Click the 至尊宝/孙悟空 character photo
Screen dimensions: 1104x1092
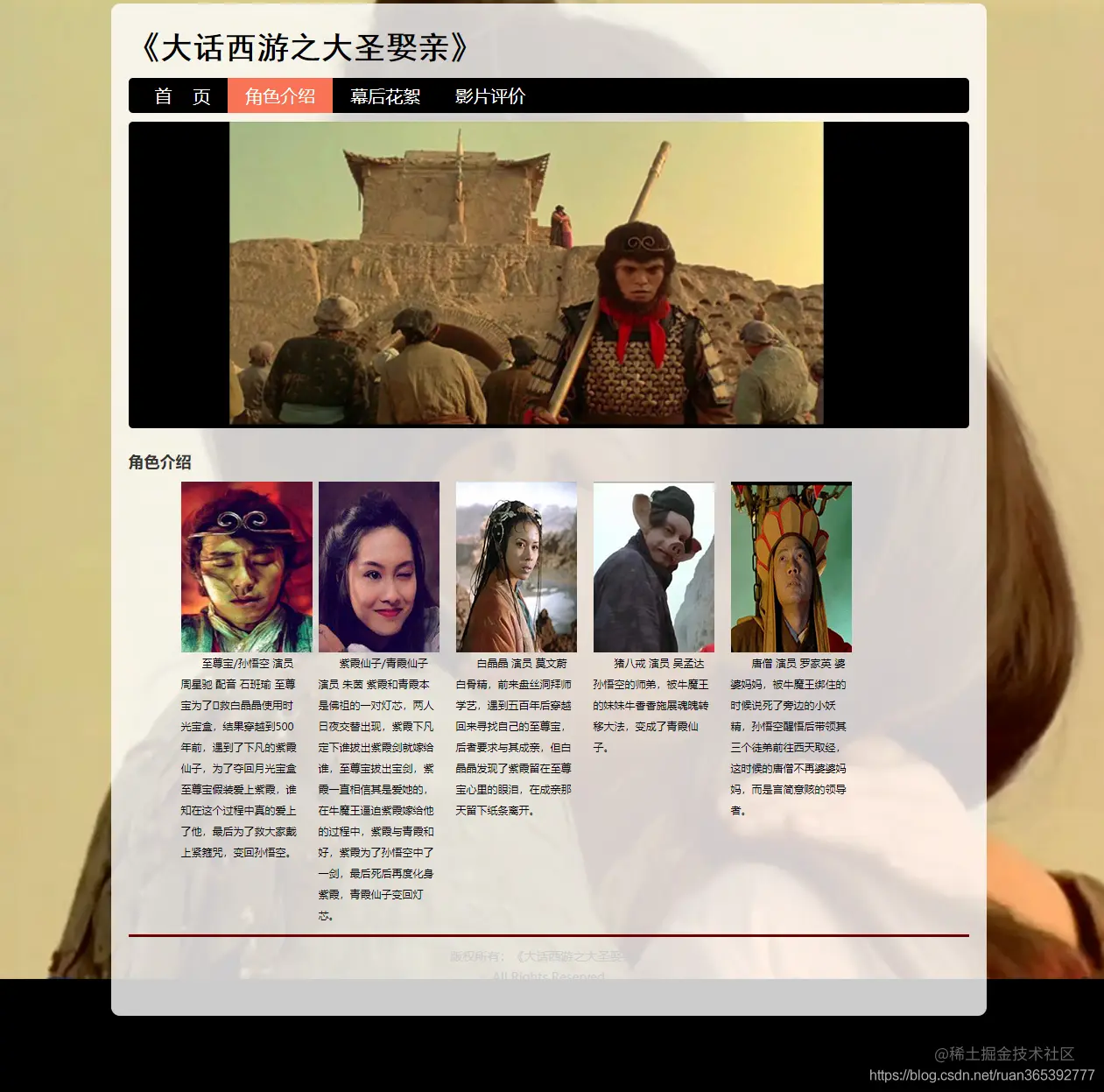pos(247,567)
